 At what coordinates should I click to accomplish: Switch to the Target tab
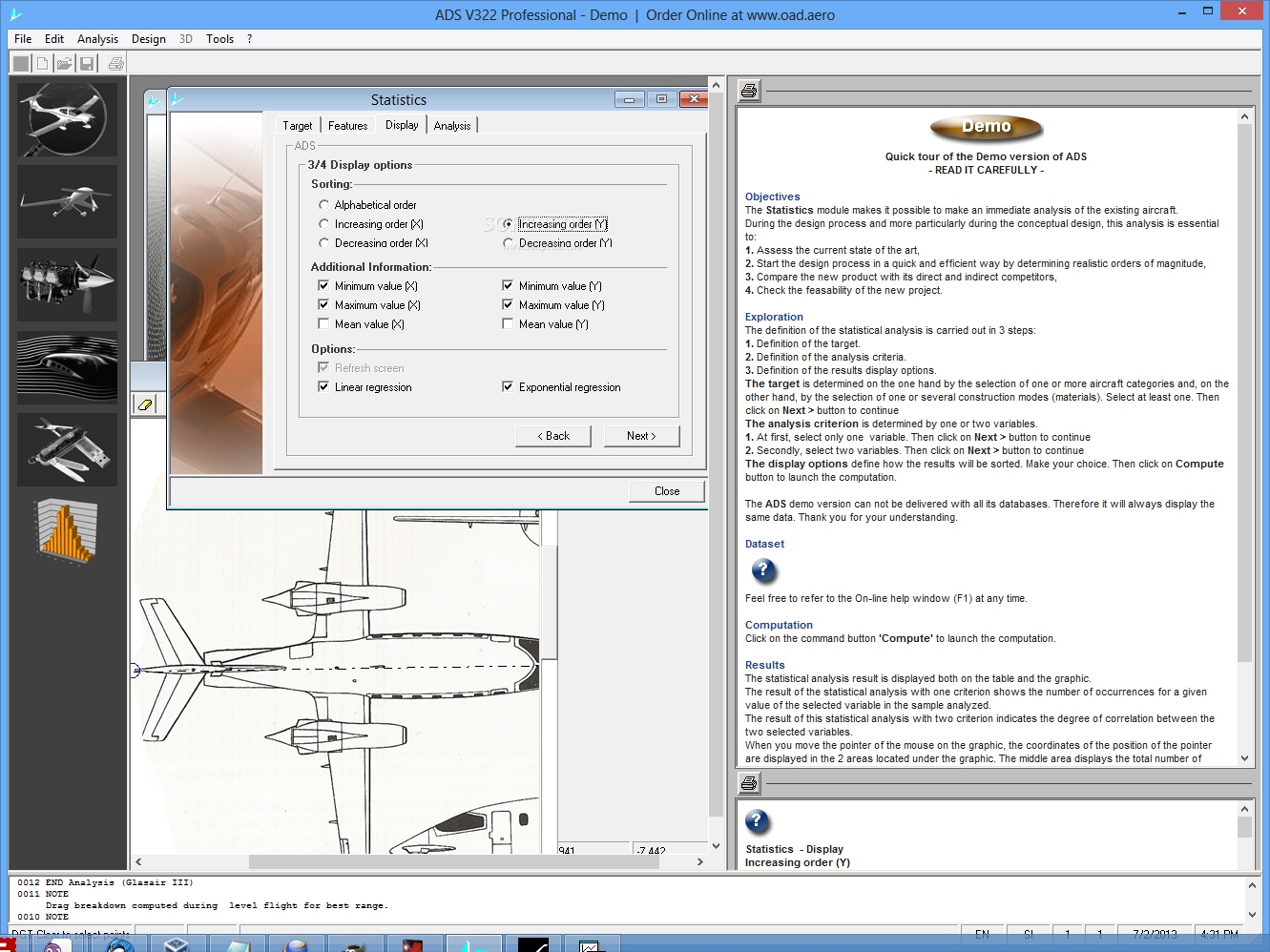pyautogui.click(x=297, y=126)
